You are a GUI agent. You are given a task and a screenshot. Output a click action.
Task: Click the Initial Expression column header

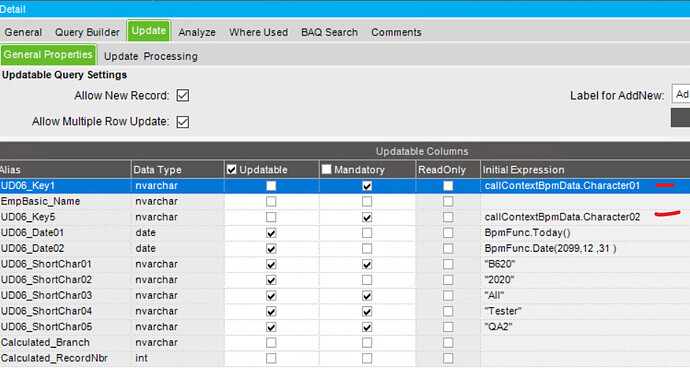[x=585, y=169]
